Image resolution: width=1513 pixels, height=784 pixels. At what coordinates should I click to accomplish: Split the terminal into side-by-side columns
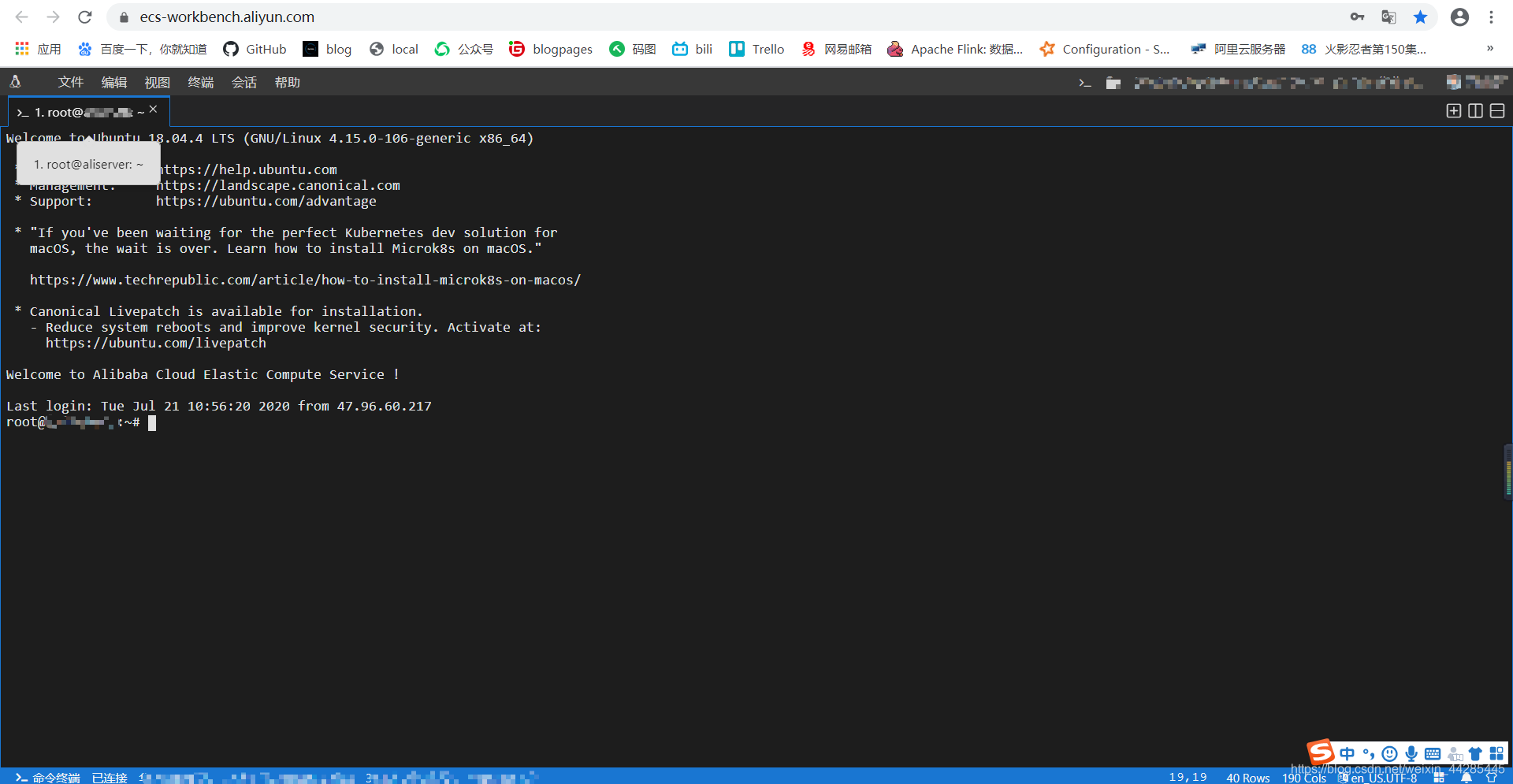click(x=1476, y=111)
